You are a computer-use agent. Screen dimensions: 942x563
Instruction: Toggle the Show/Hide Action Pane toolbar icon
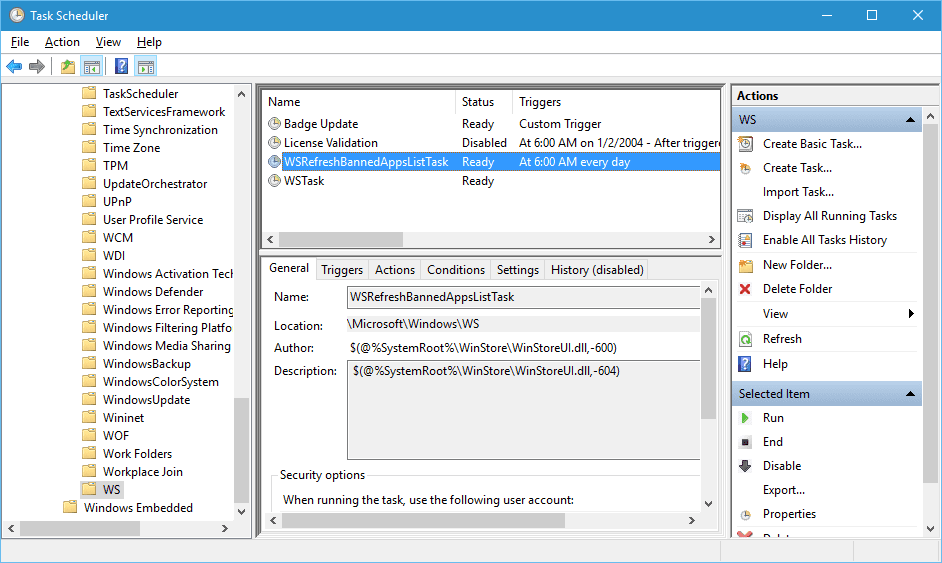point(145,66)
